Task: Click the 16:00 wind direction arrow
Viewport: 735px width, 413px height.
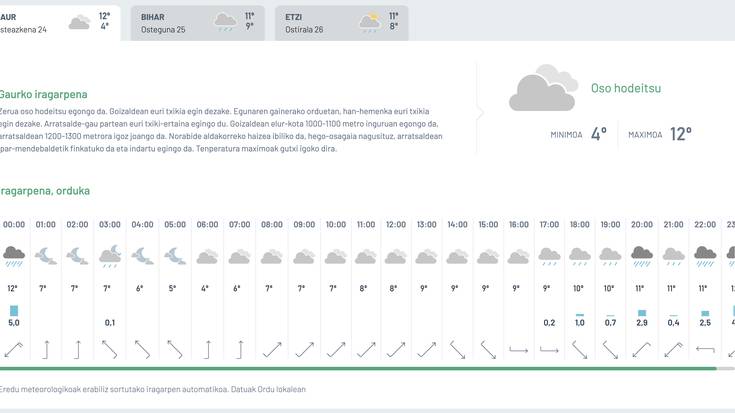Action: (x=518, y=350)
